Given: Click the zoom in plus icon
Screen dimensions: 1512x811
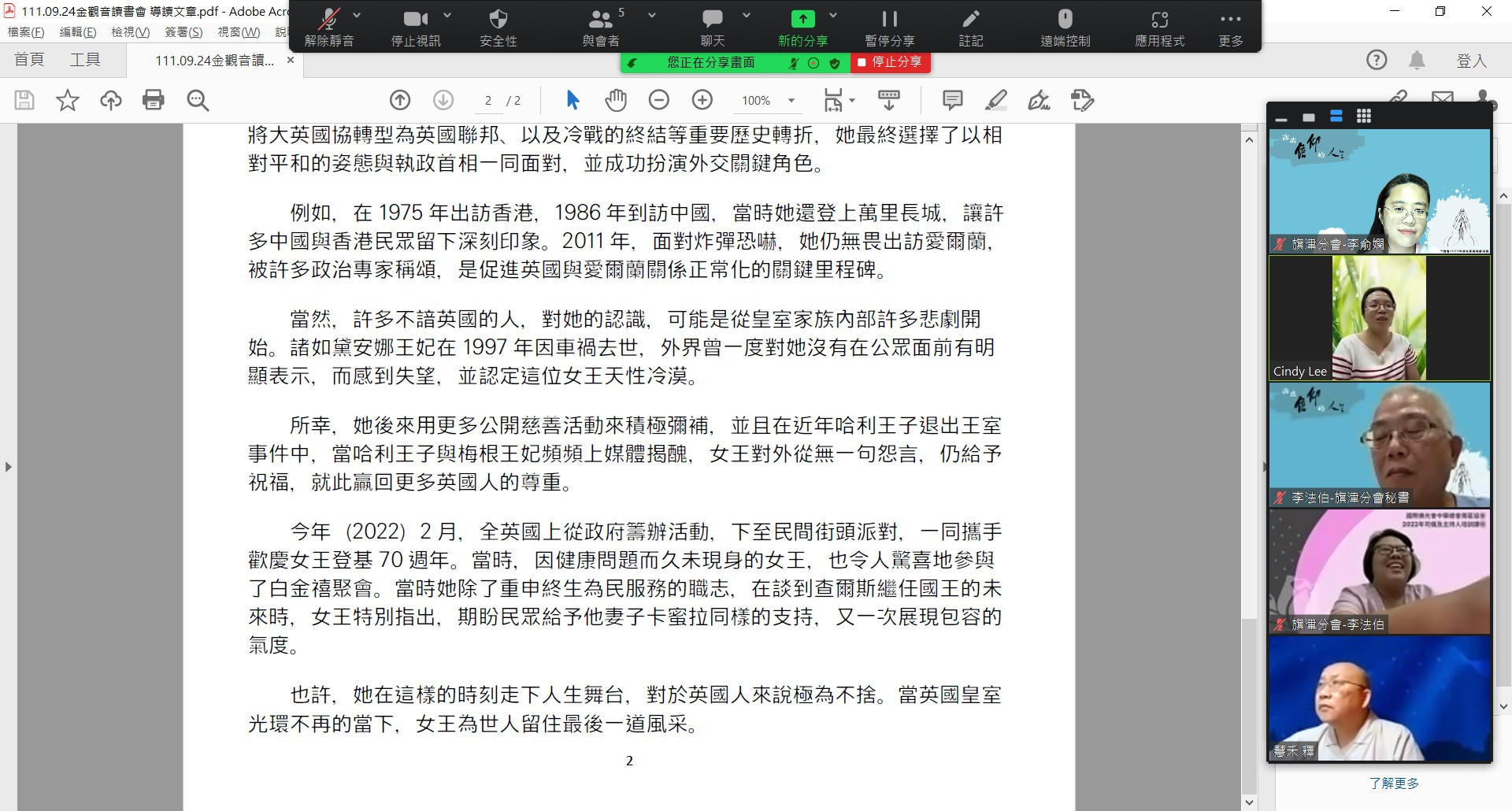Looking at the screenshot, I should click(702, 100).
